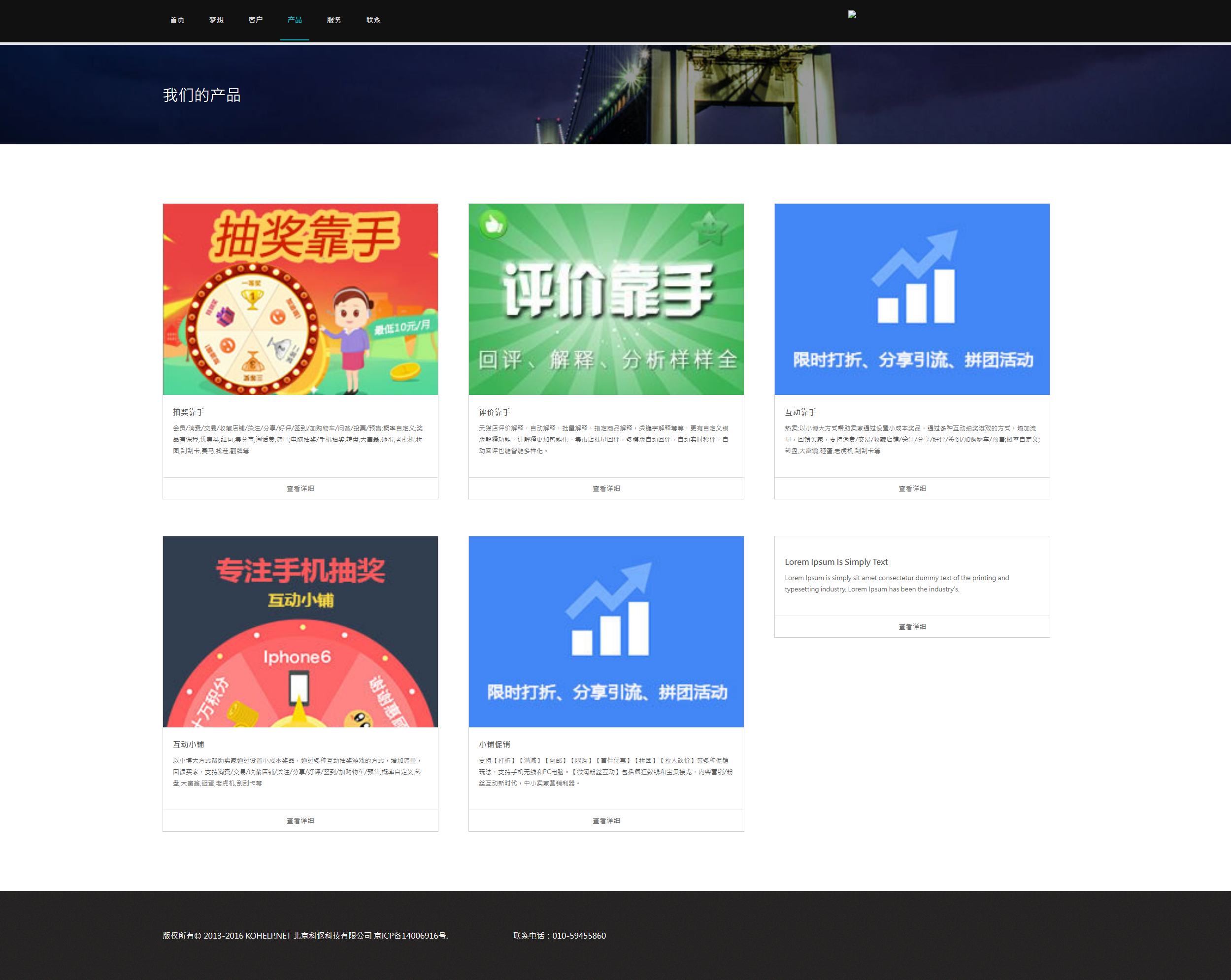This screenshot has height=980, width=1231.
Task: Click 查看详细 under 评价靠手
Action: click(605, 488)
